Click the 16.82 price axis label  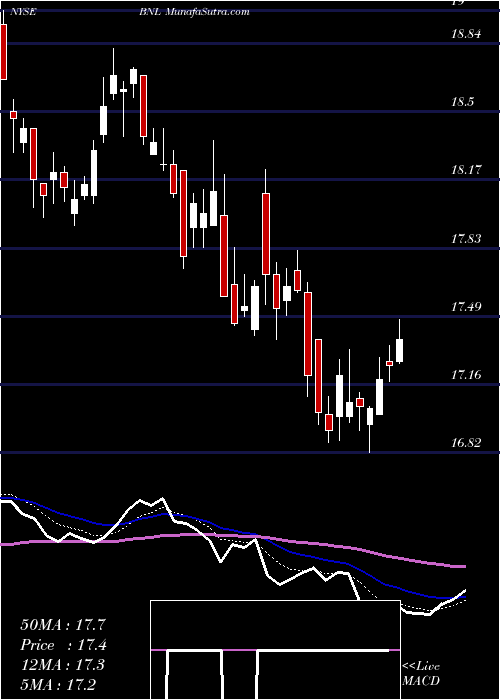466,443
